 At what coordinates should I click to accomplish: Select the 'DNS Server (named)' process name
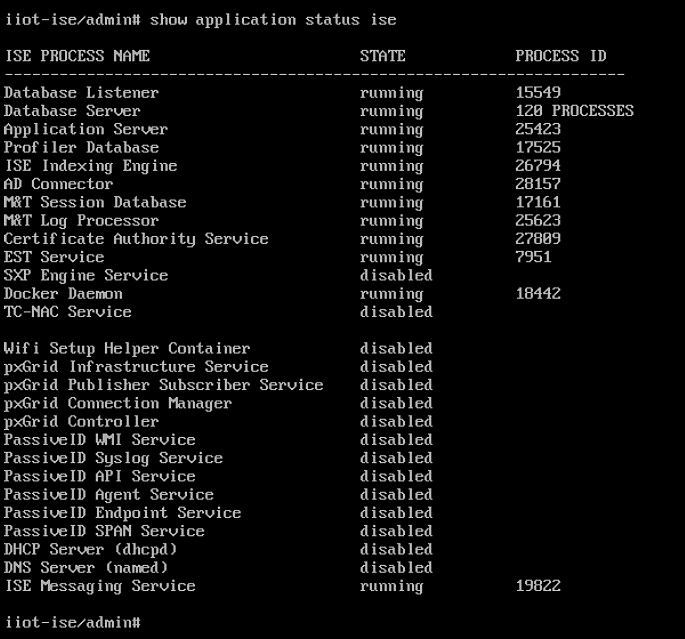(x=86, y=568)
